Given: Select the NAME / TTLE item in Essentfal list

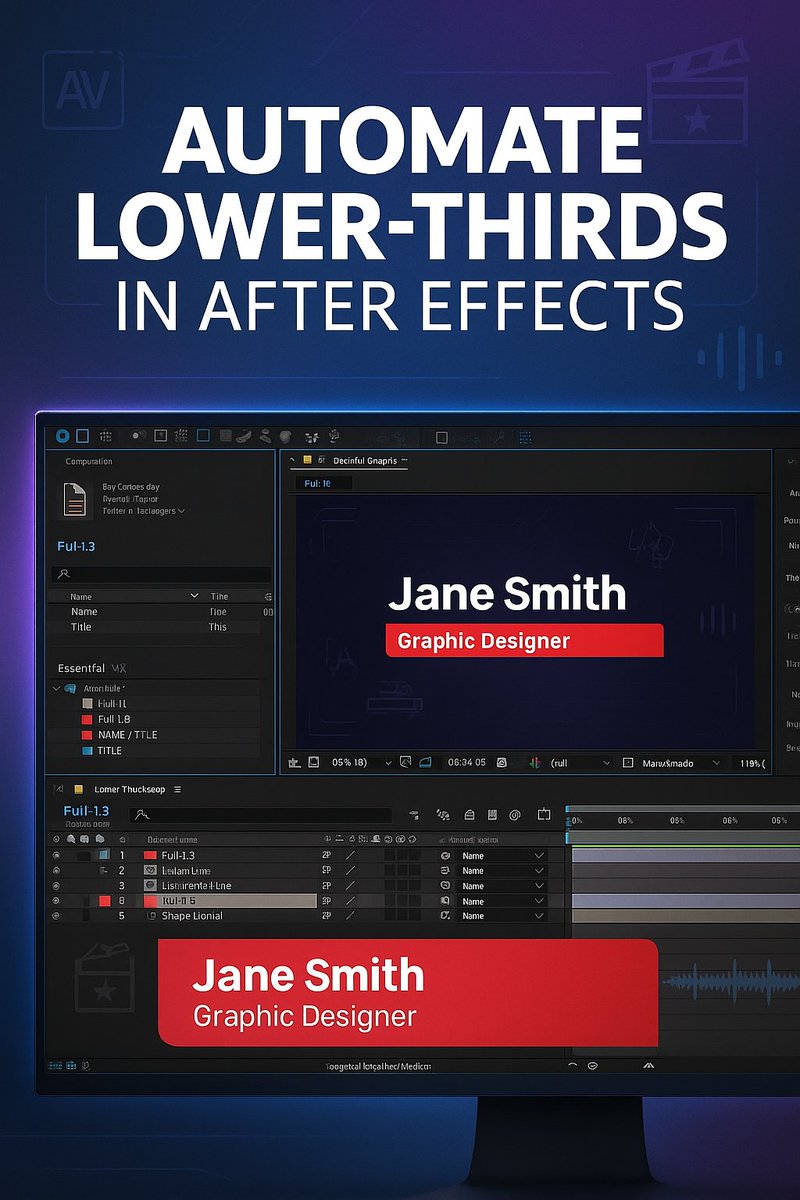Looking at the screenshot, I should tap(127, 735).
